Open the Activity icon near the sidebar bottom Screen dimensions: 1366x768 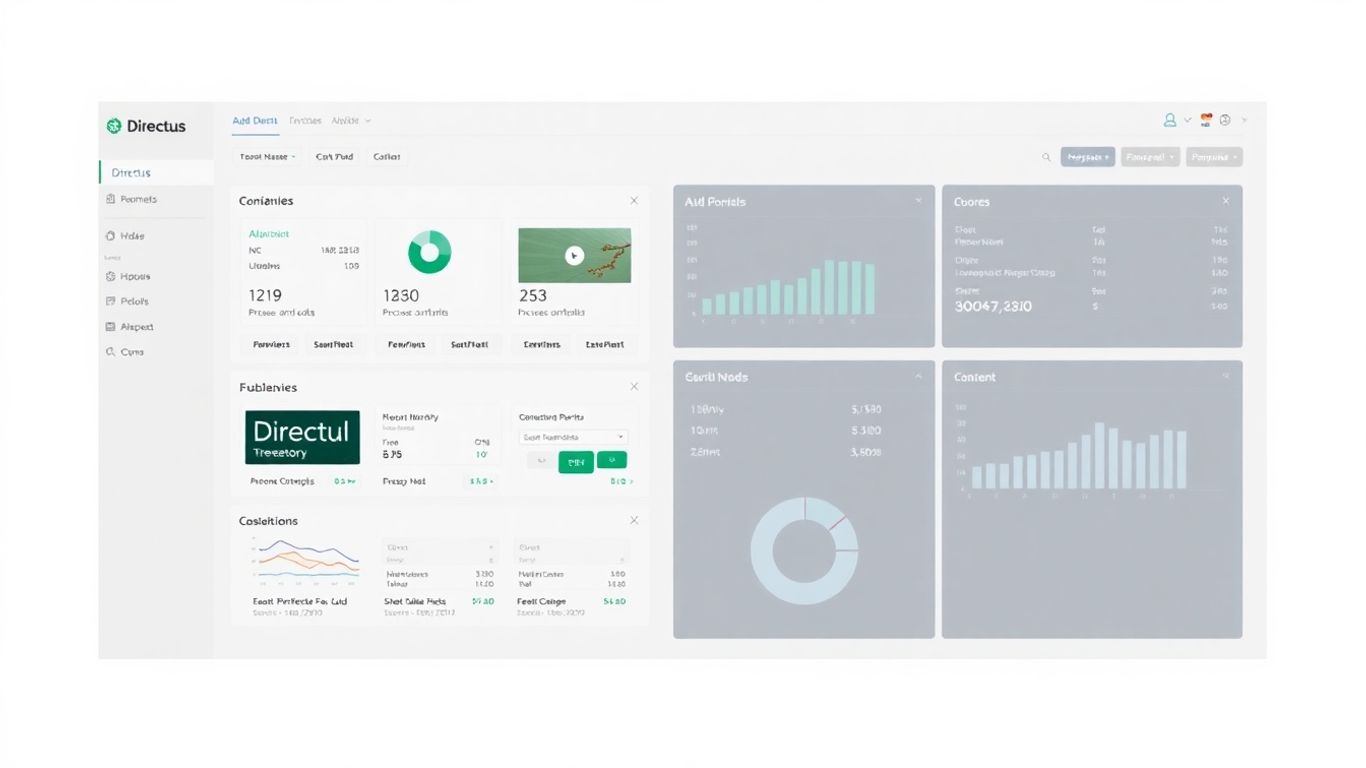[111, 326]
